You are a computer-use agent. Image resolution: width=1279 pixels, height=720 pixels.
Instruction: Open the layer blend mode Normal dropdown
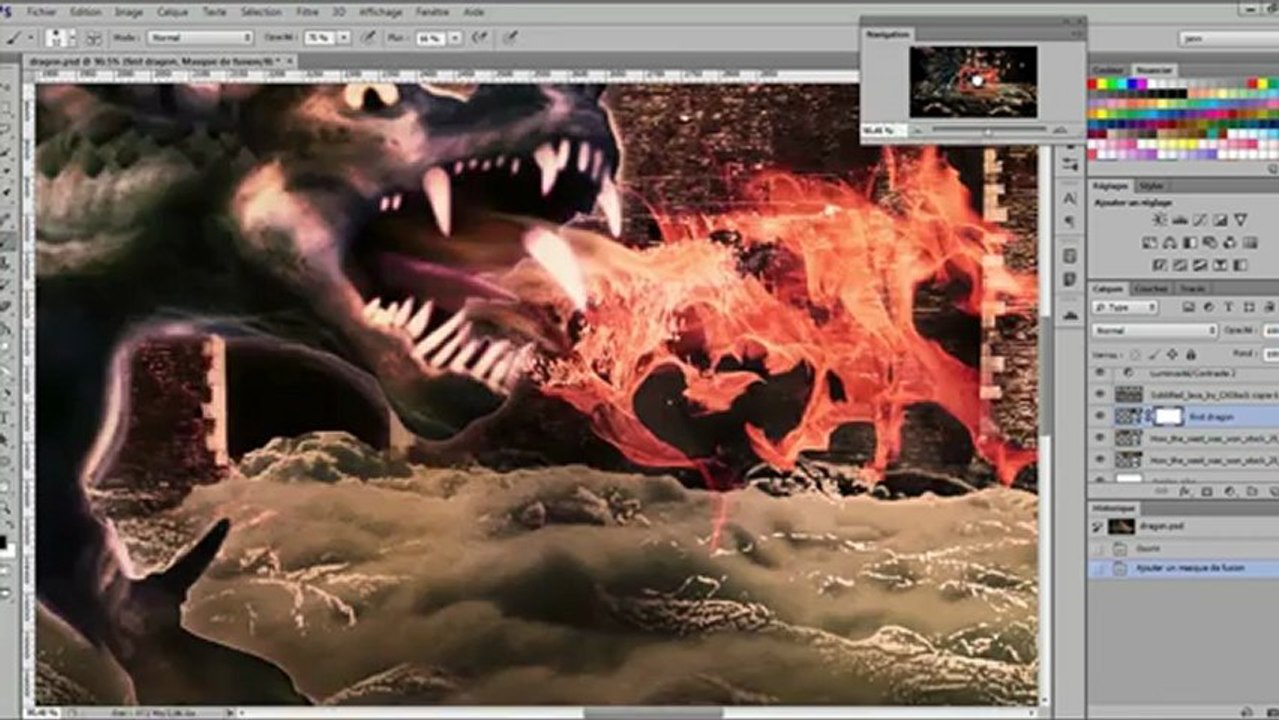[1155, 330]
